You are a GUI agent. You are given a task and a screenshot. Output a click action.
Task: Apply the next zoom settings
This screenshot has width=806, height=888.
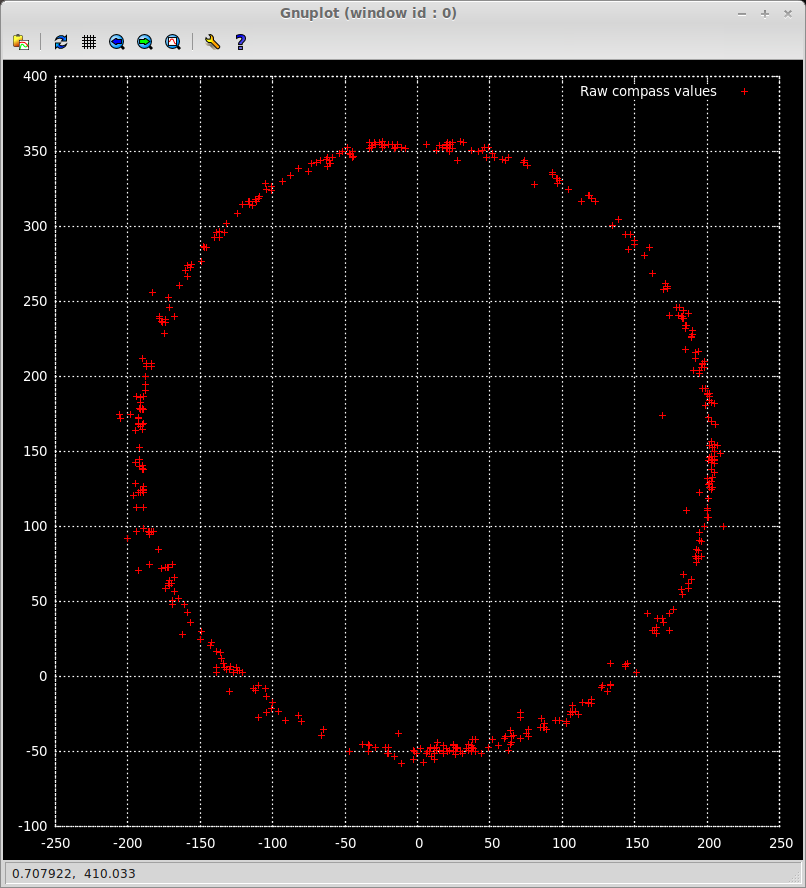145,42
